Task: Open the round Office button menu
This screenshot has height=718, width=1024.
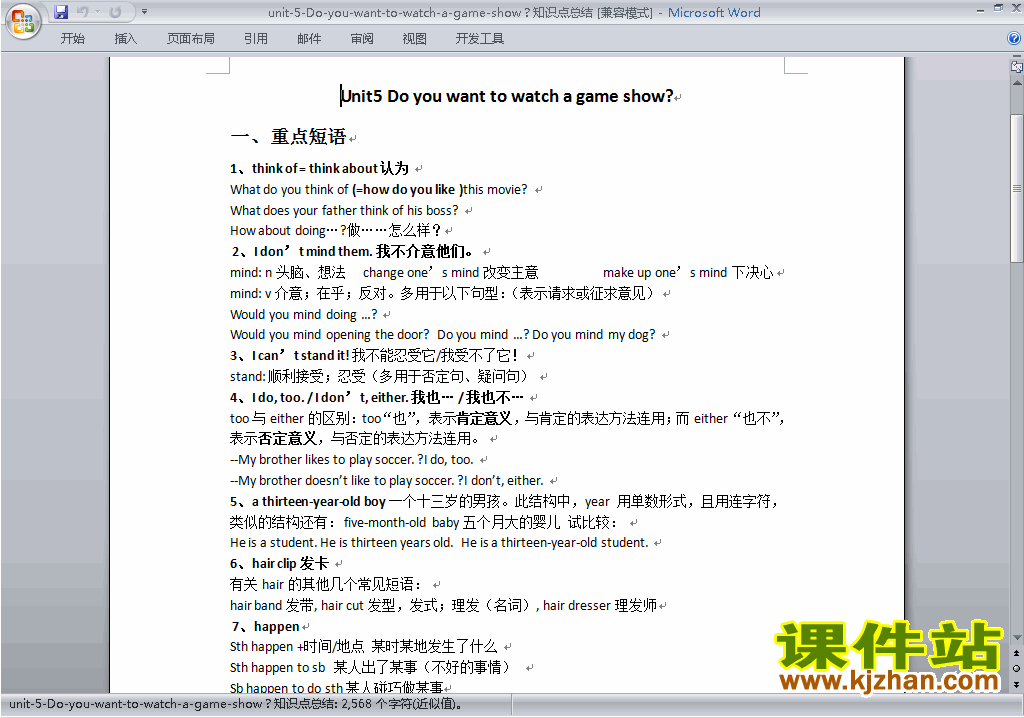Action: pos(23,21)
